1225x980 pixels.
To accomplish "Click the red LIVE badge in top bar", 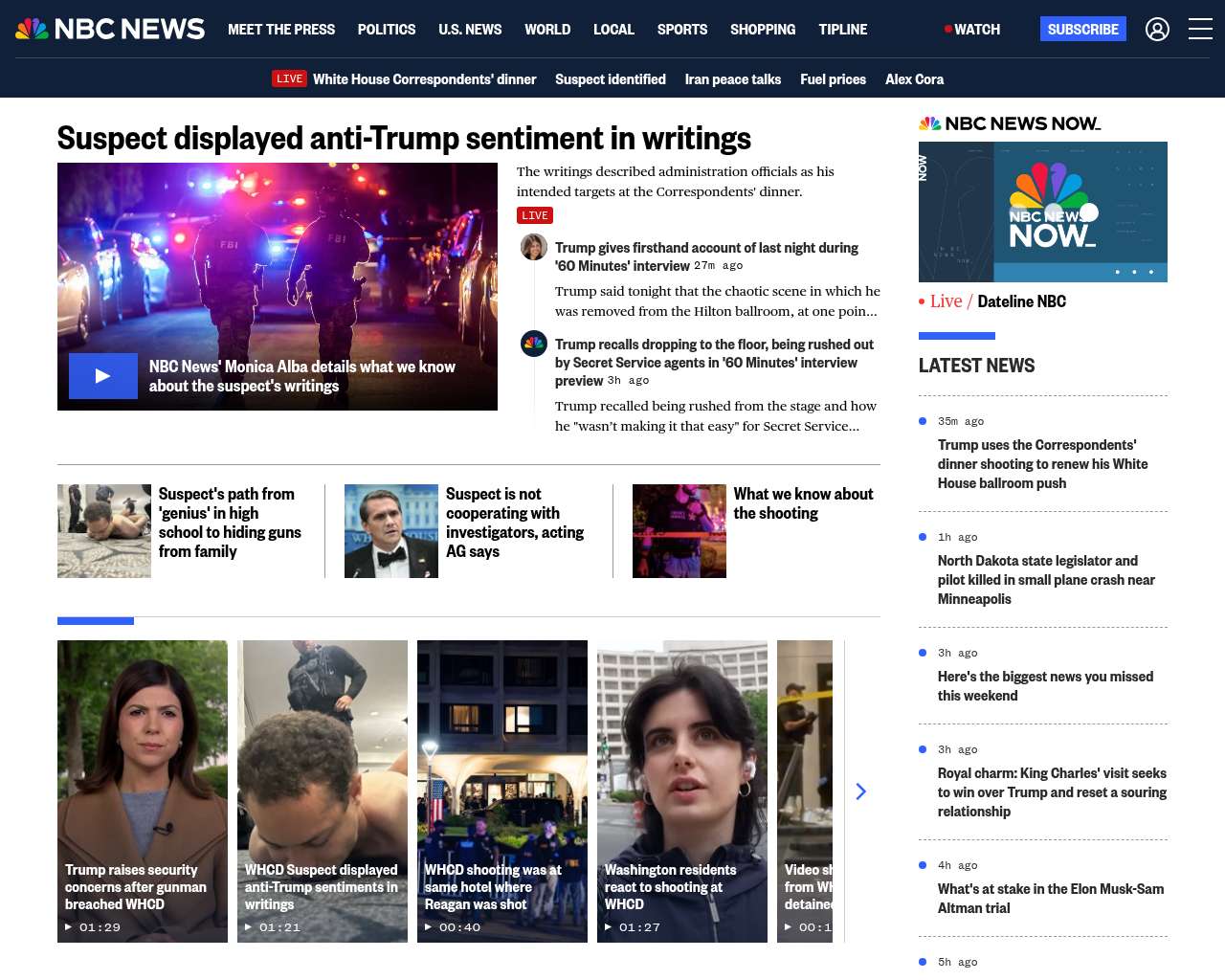I will point(289,79).
